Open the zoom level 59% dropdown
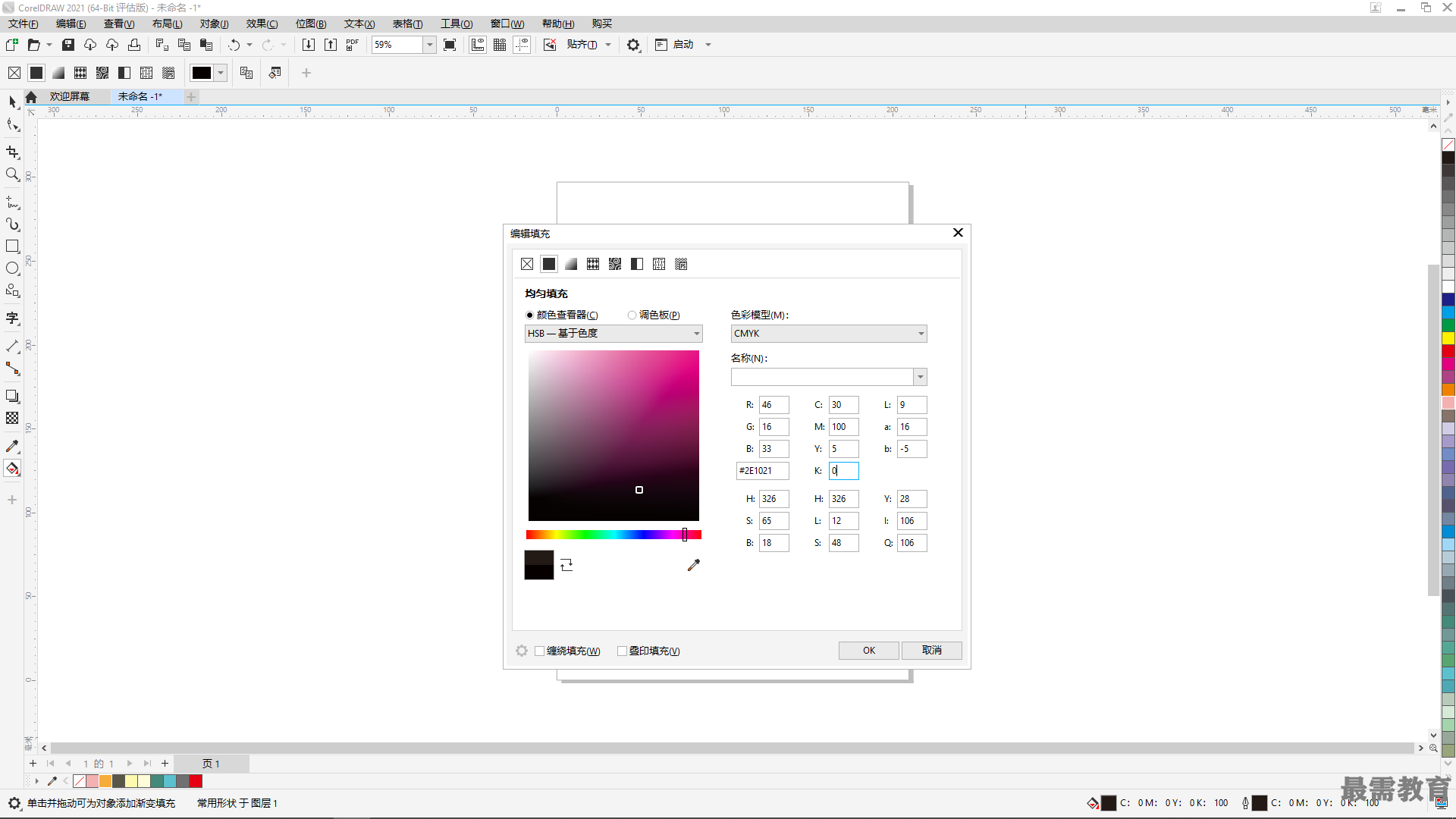 [429, 45]
